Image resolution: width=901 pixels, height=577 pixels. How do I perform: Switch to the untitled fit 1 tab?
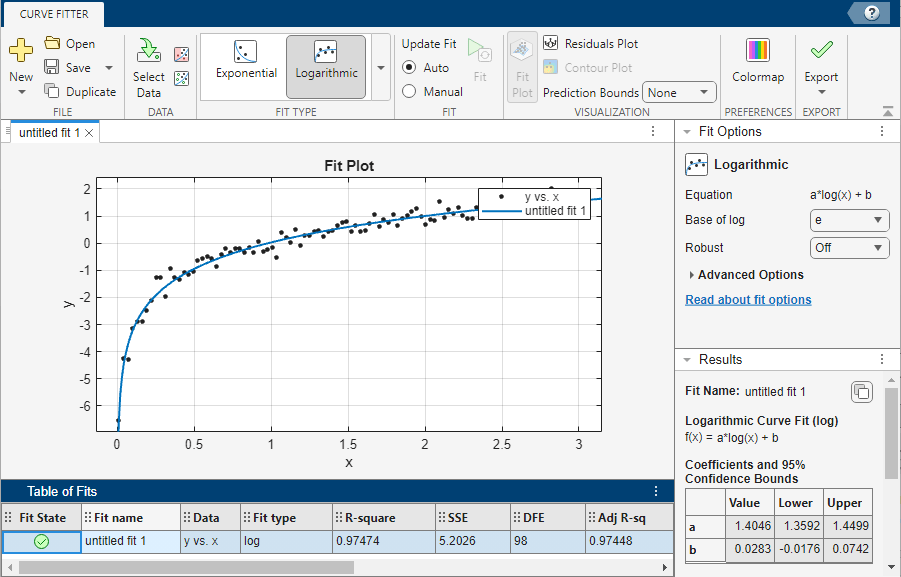coord(49,132)
